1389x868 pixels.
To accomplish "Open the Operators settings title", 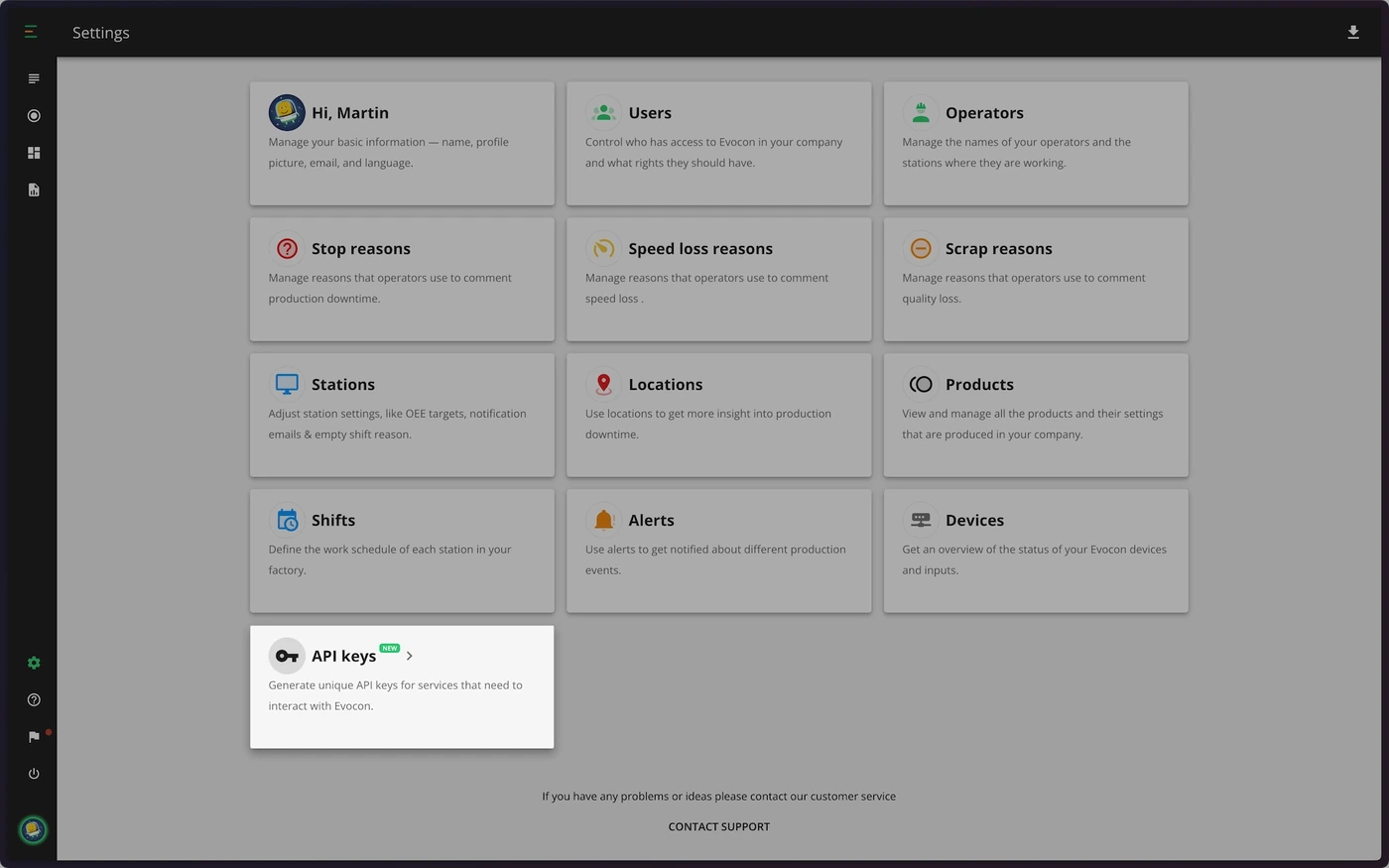I will pyautogui.click(x=984, y=113).
